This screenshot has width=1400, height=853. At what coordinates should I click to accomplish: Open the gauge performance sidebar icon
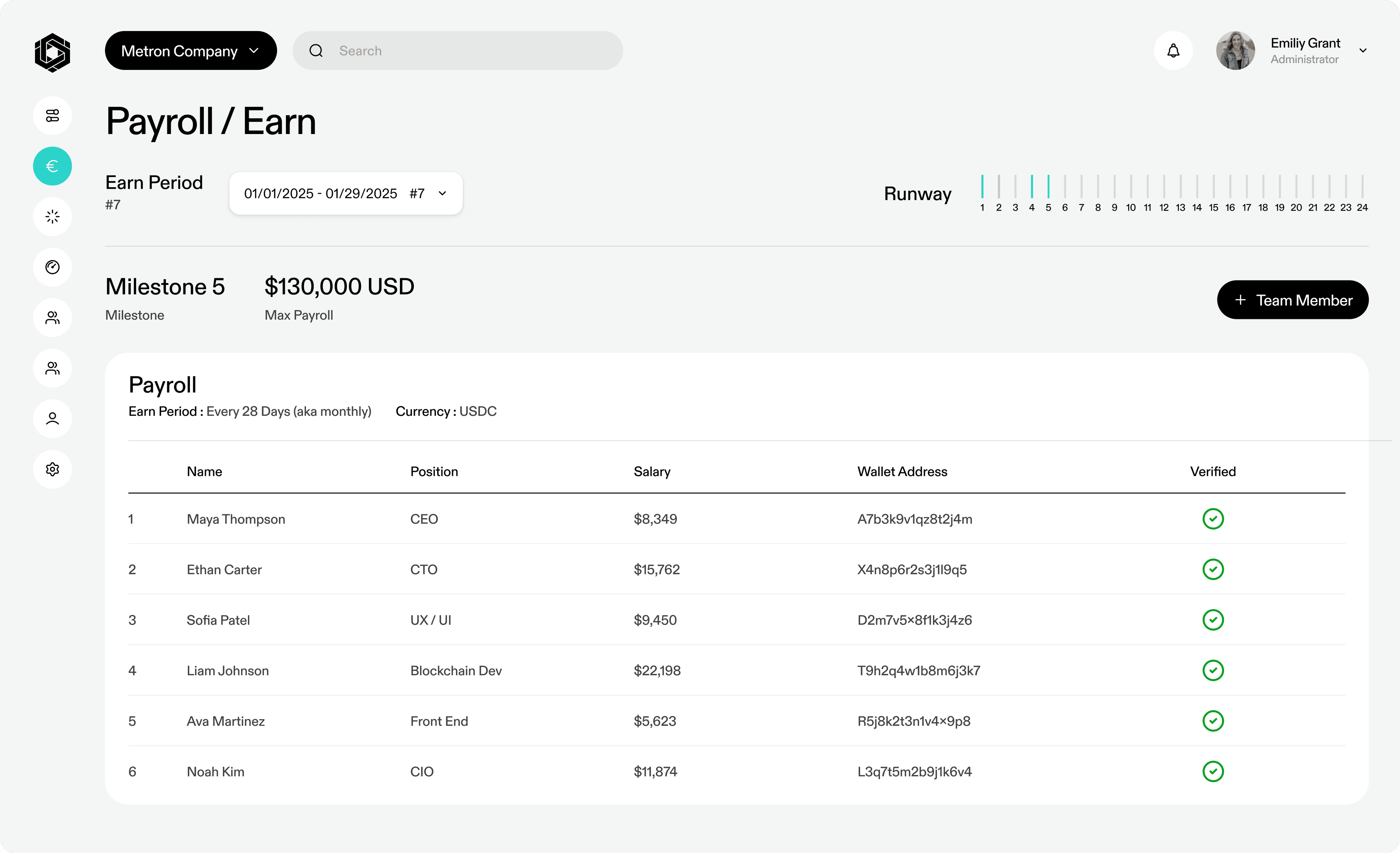(x=52, y=267)
